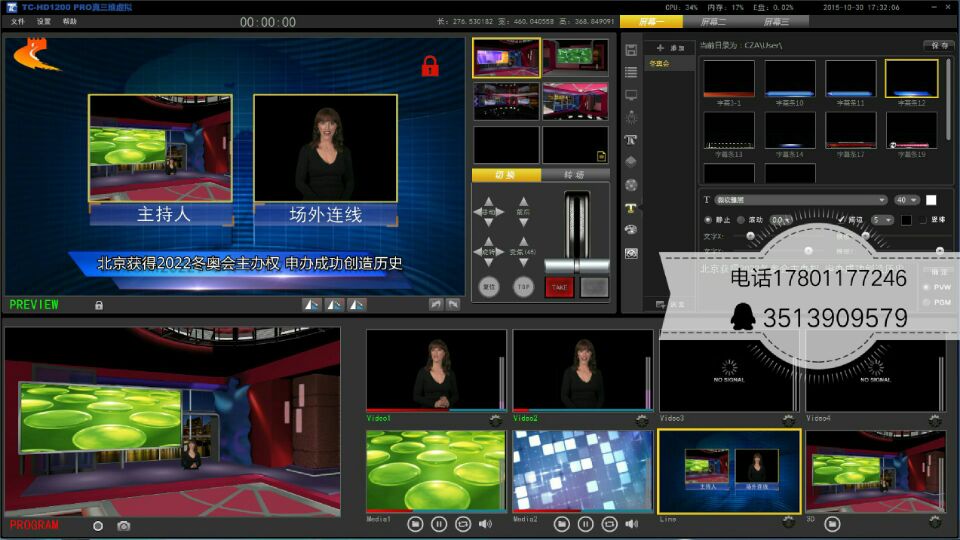
Task: Pause Media1 playback
Action: (438, 523)
